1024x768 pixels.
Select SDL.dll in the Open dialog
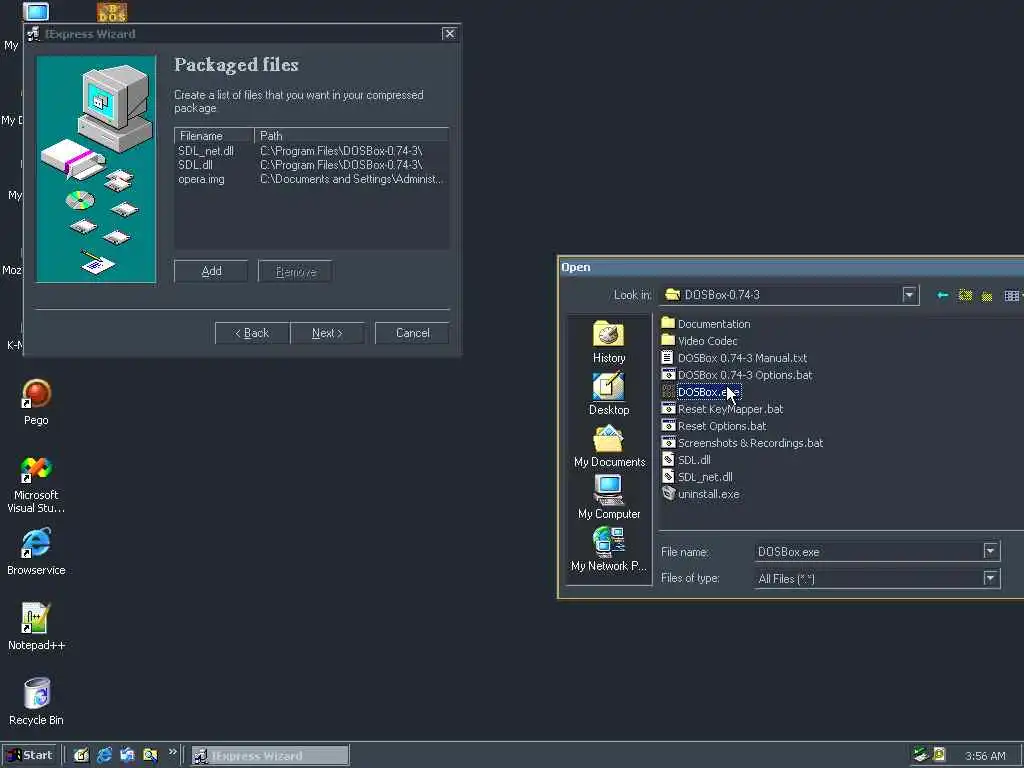(686, 460)
